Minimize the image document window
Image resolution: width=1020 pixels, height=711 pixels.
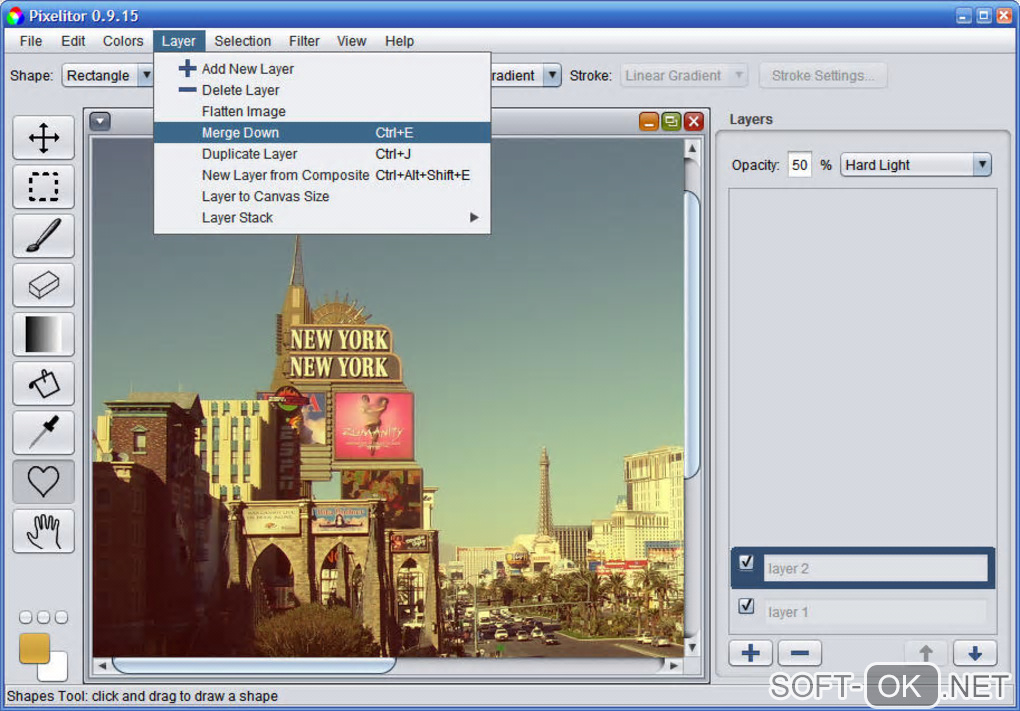click(649, 122)
